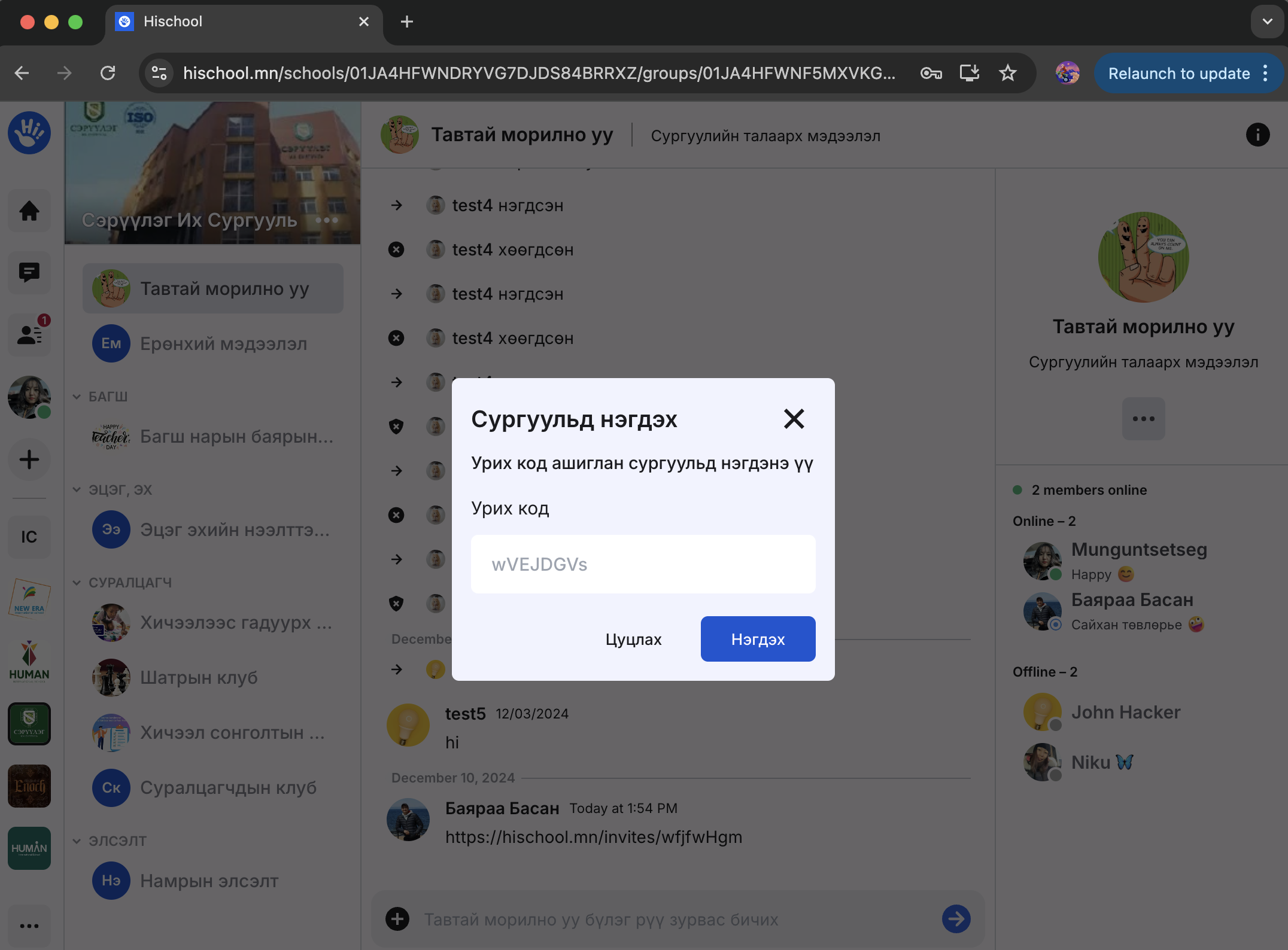Viewport: 1288px width, 950px height.
Task: Click the Relaunch to update button
Action: tap(1178, 73)
